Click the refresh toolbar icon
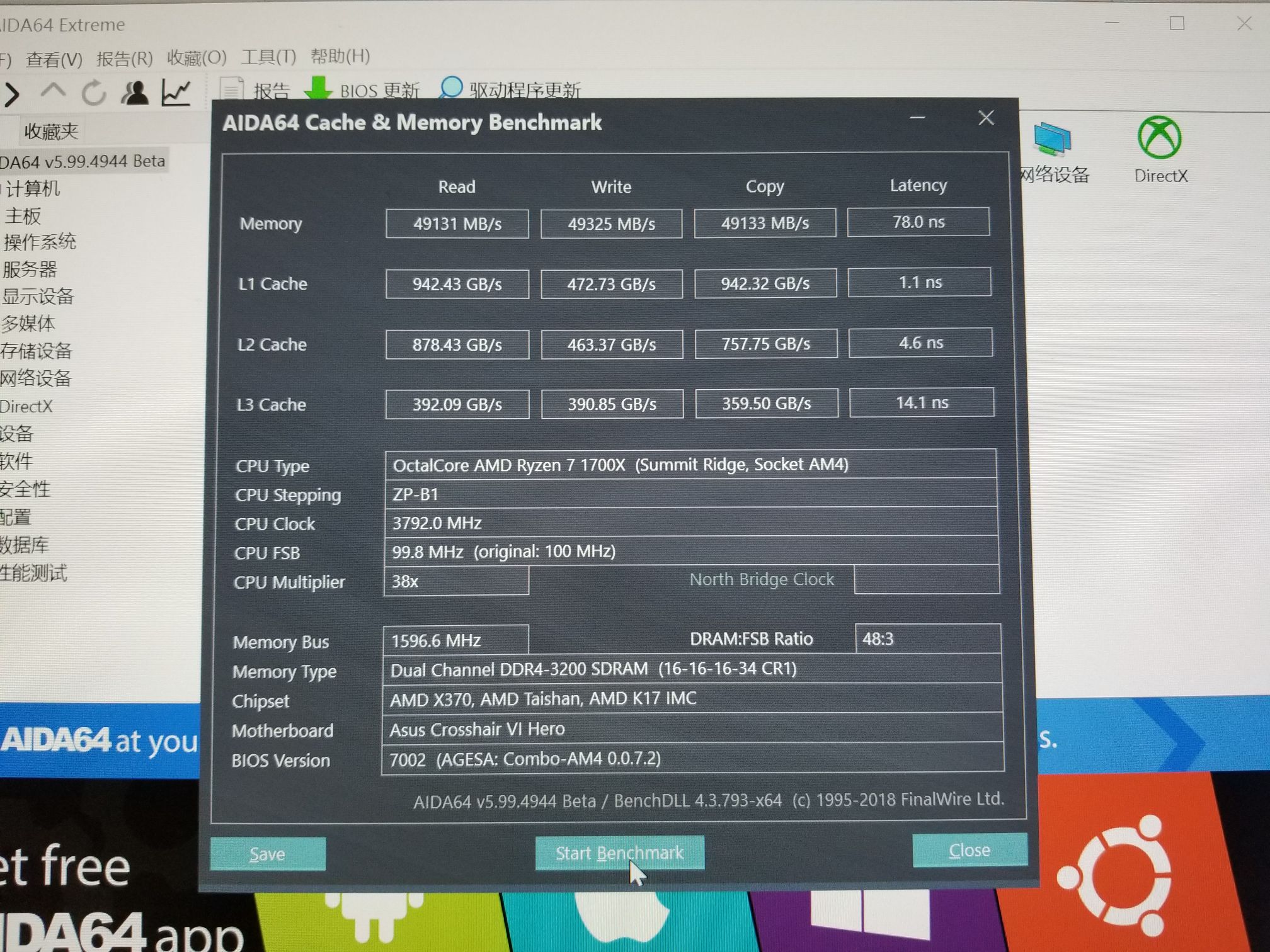This screenshot has width=1270, height=952. point(94,93)
